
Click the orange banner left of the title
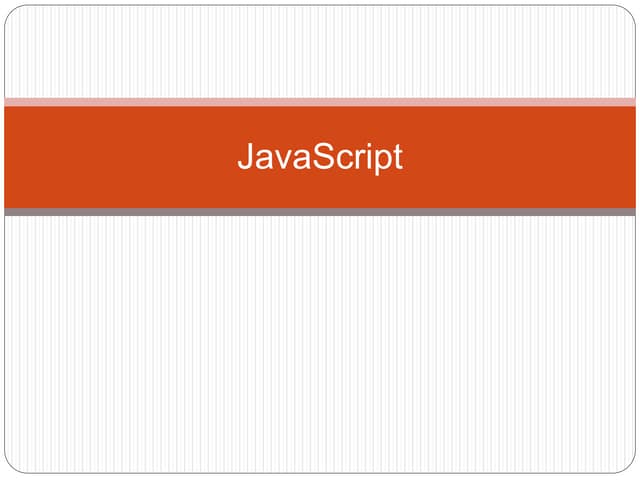pyautogui.click(x=120, y=157)
